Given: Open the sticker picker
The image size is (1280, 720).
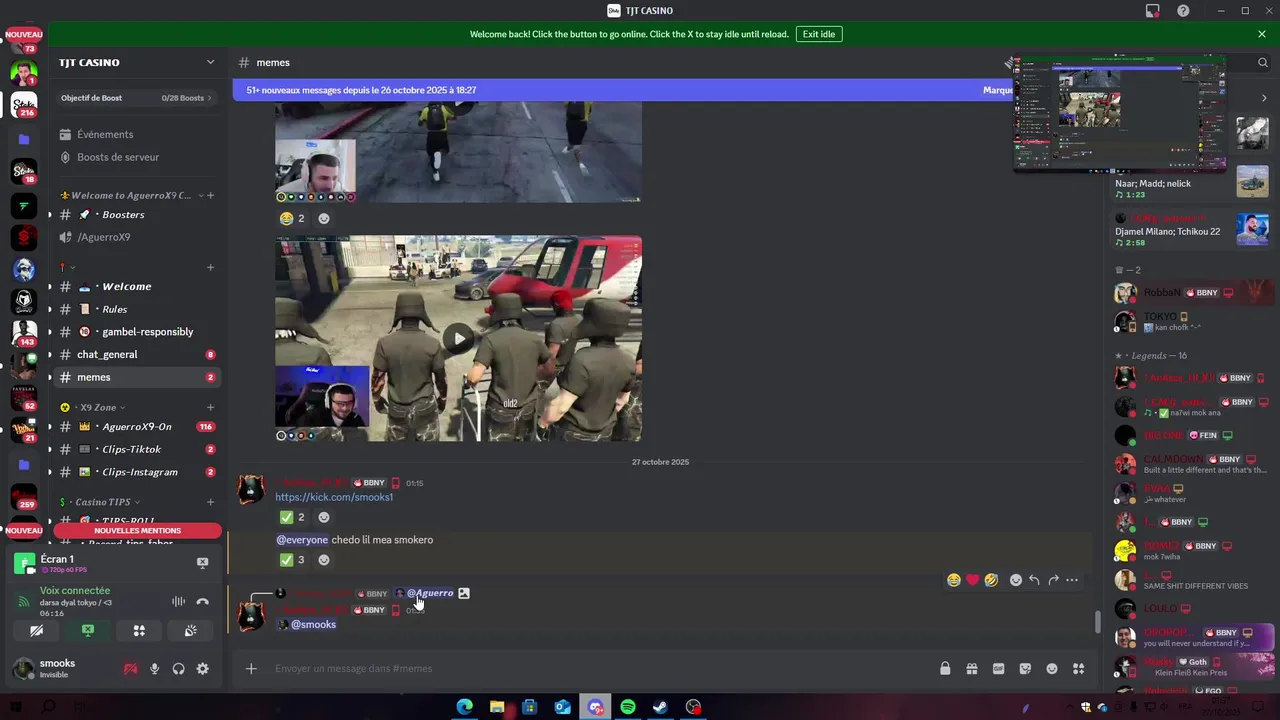Looking at the screenshot, I should tap(1025, 669).
